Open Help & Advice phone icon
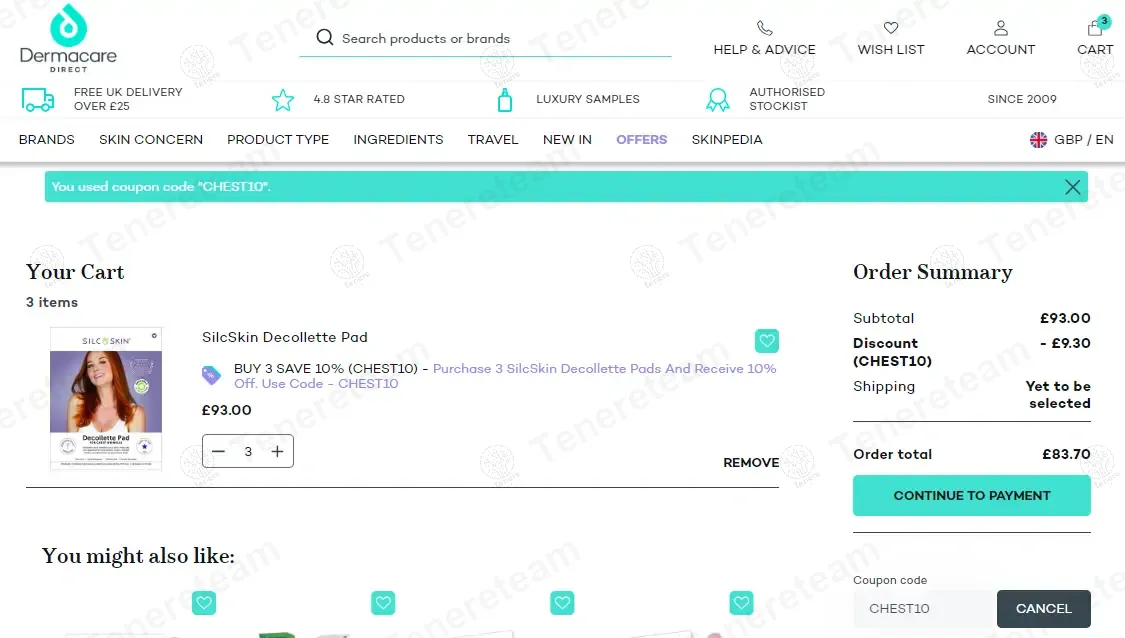1125x638 pixels. point(764,28)
